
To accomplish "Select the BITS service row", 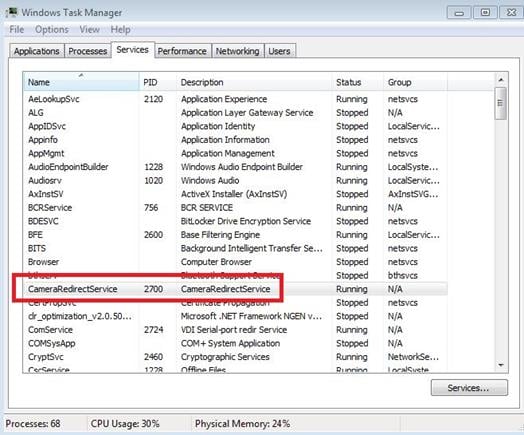I will (x=236, y=248).
